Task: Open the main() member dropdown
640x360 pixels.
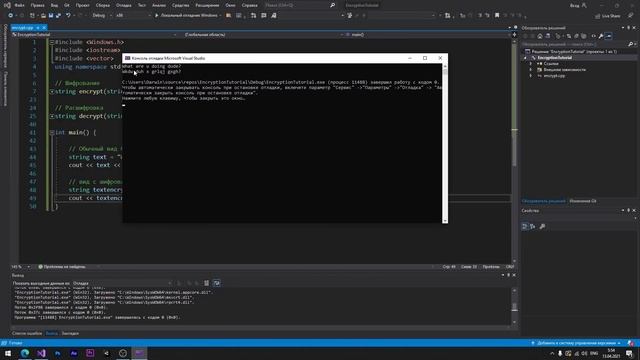Action: [428, 35]
